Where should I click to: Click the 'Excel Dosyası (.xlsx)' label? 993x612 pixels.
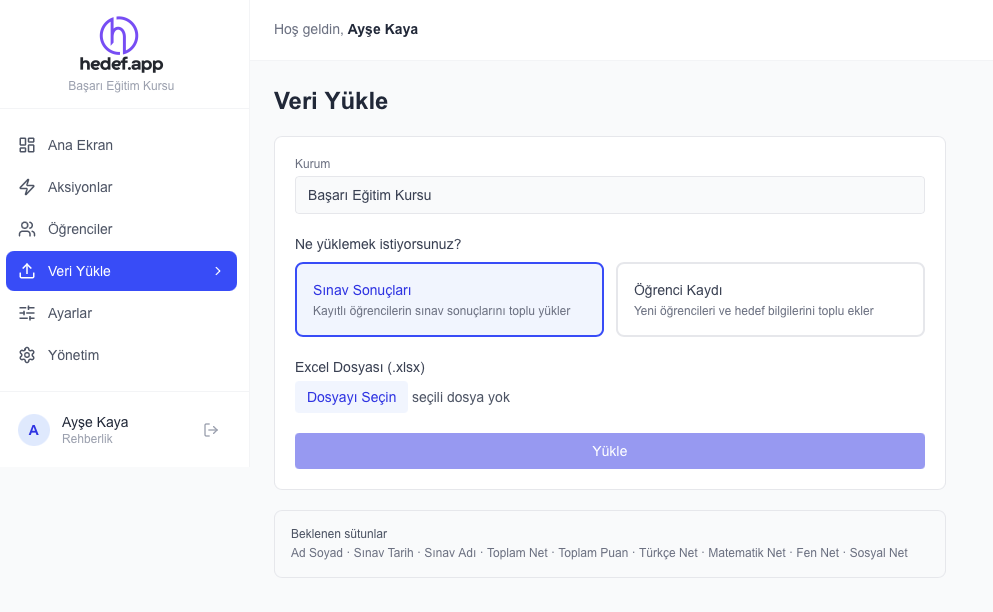coord(360,367)
